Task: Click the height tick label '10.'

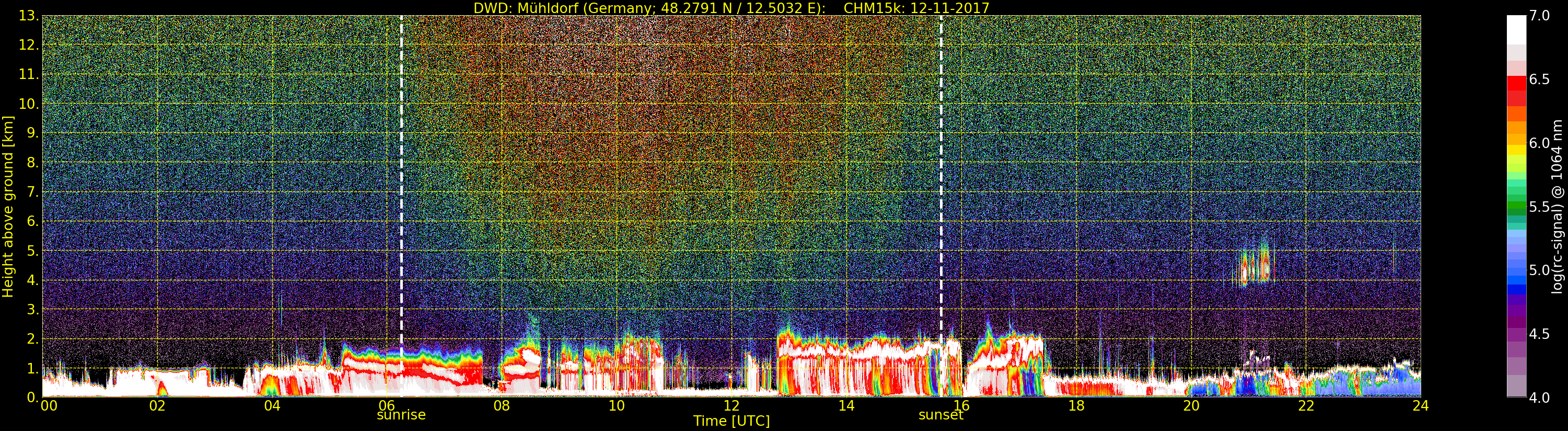Action: coord(29,104)
